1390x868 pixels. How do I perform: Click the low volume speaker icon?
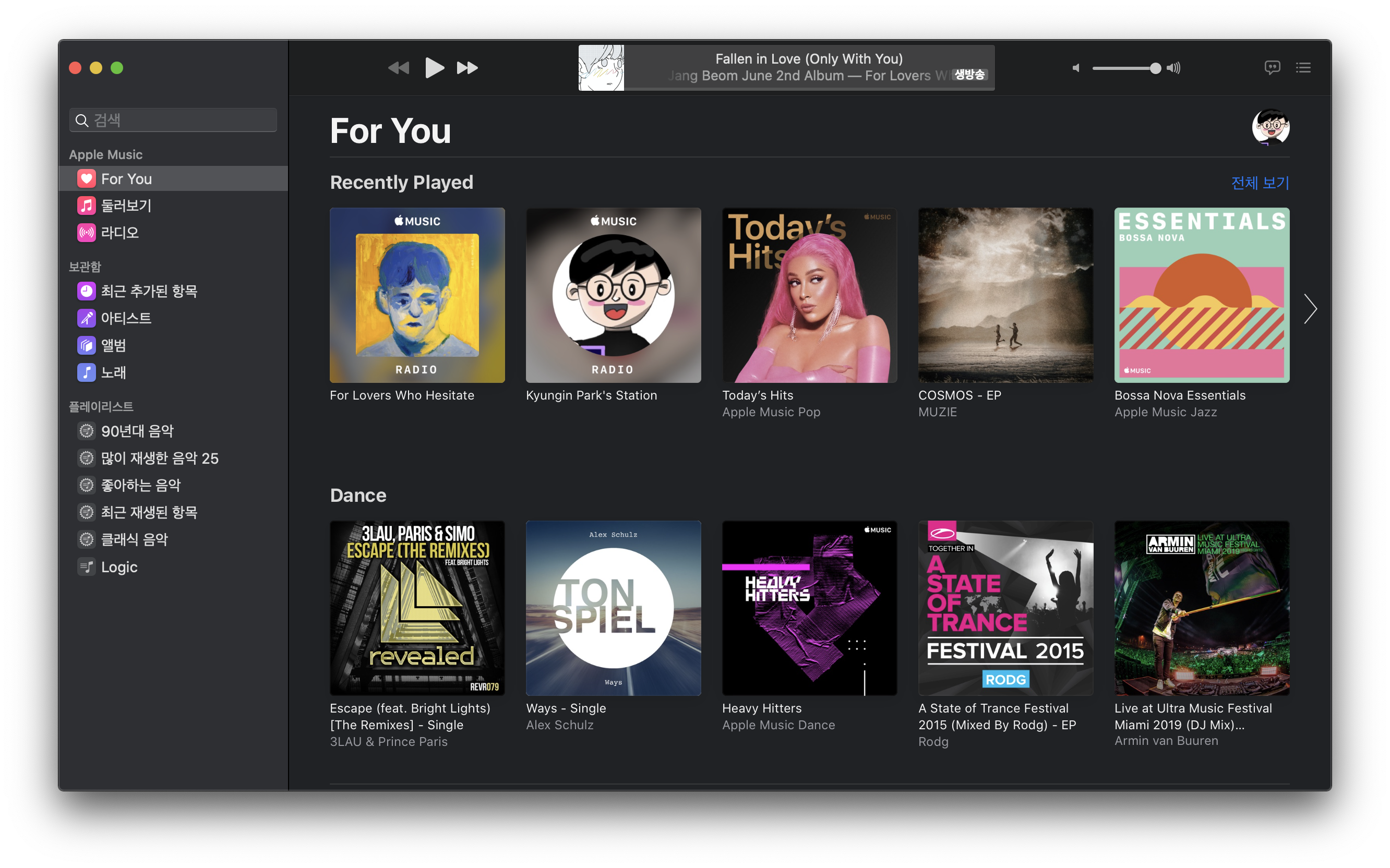[1076, 68]
